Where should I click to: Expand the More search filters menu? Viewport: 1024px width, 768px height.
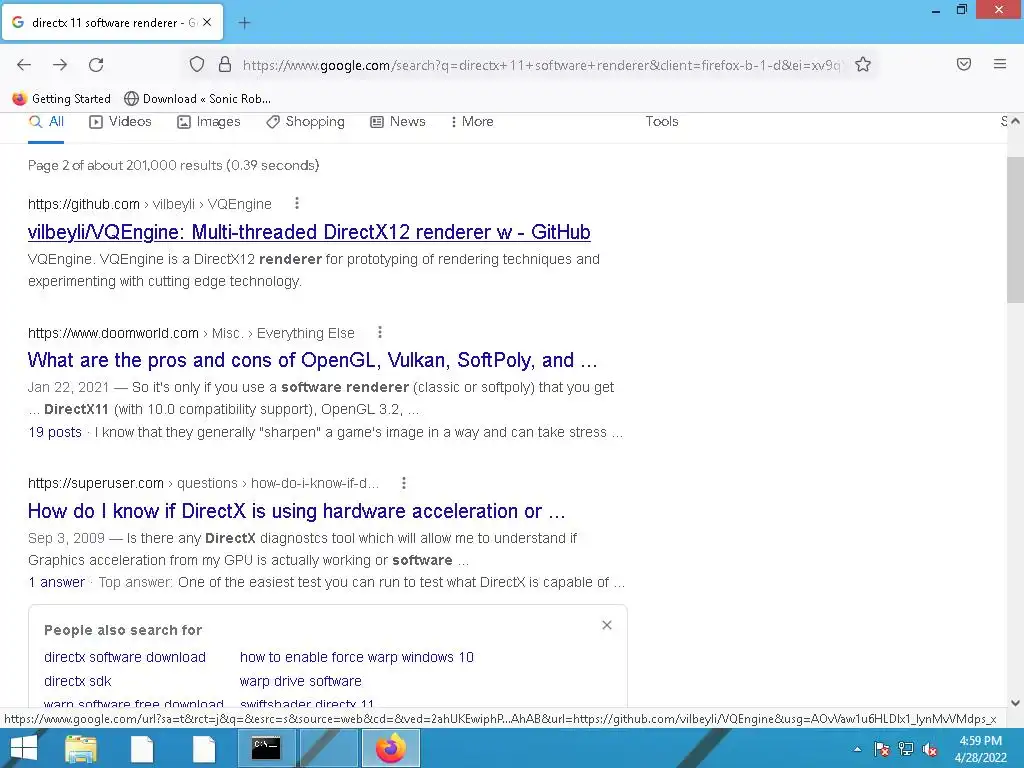coord(472,121)
